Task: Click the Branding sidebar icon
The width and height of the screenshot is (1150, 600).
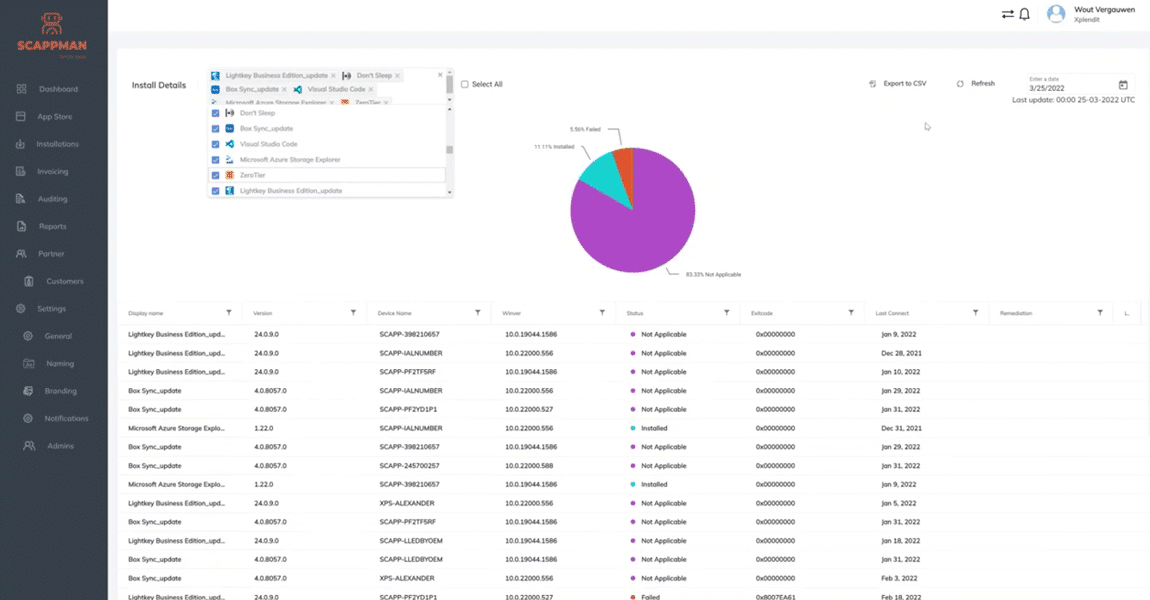Action: click(28, 391)
